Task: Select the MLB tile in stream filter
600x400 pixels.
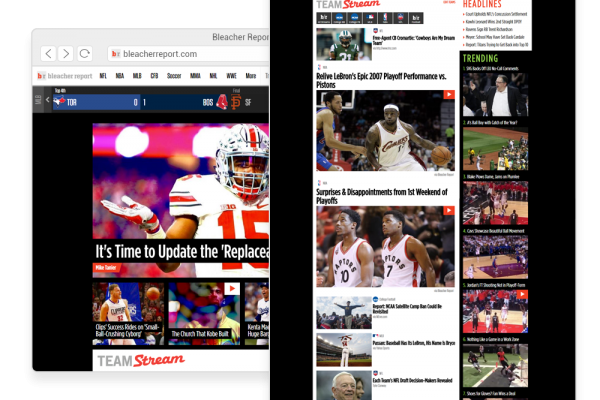Action: coord(370,18)
